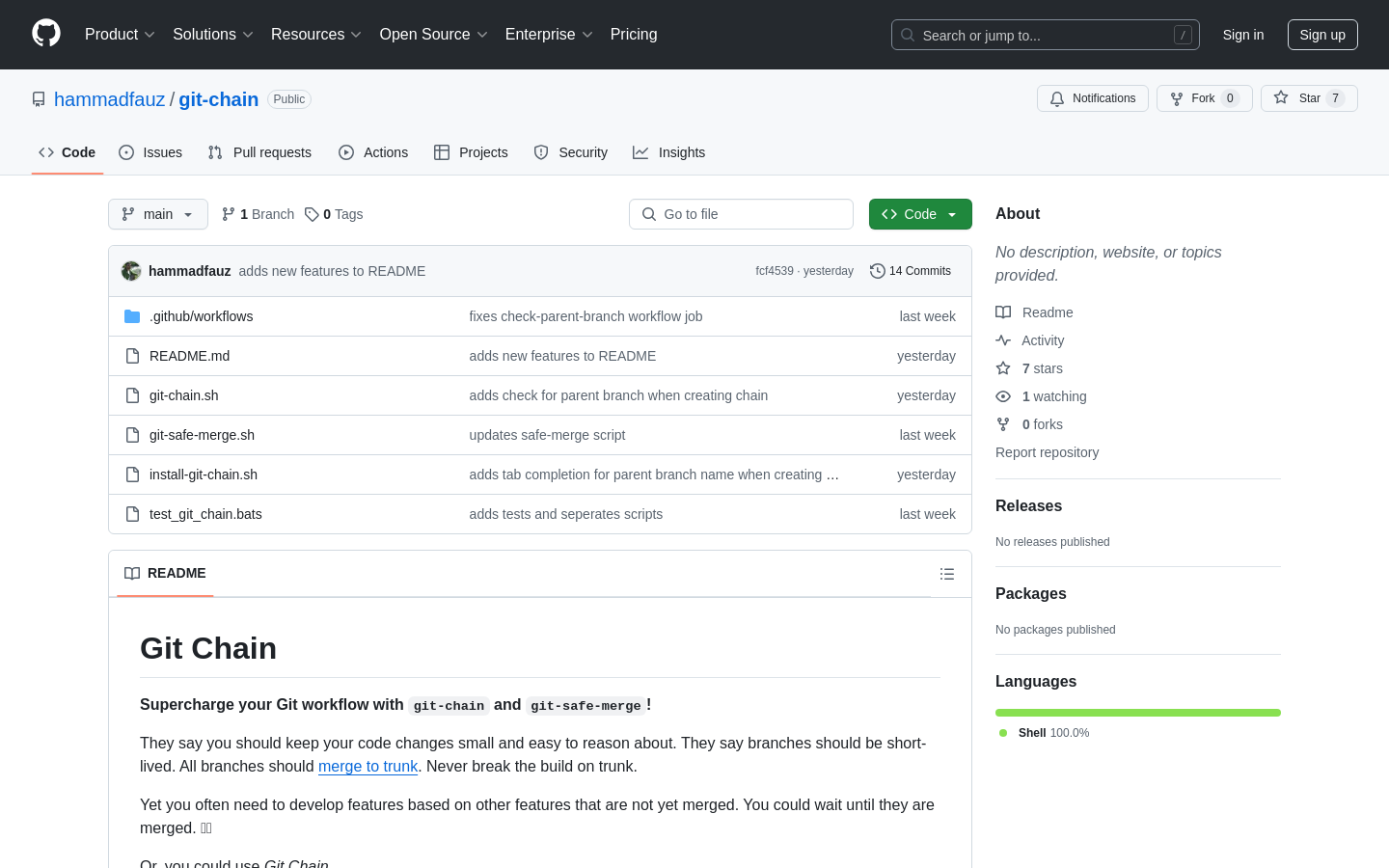This screenshot has width=1389, height=868.
Task: View the 1 watching link
Action: (1041, 396)
